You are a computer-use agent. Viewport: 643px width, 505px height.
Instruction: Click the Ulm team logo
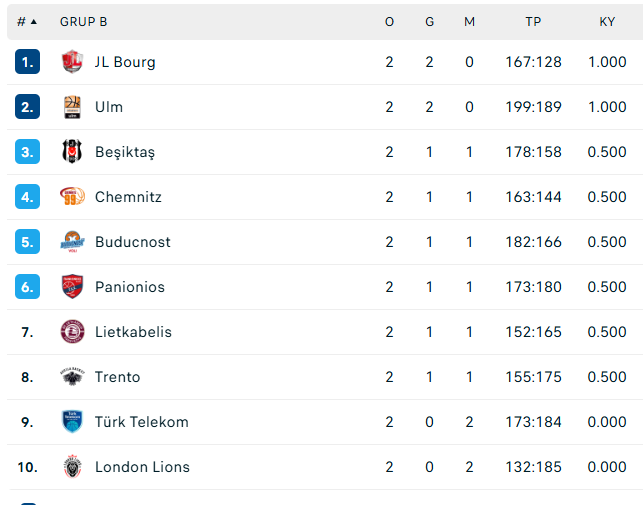point(72,107)
